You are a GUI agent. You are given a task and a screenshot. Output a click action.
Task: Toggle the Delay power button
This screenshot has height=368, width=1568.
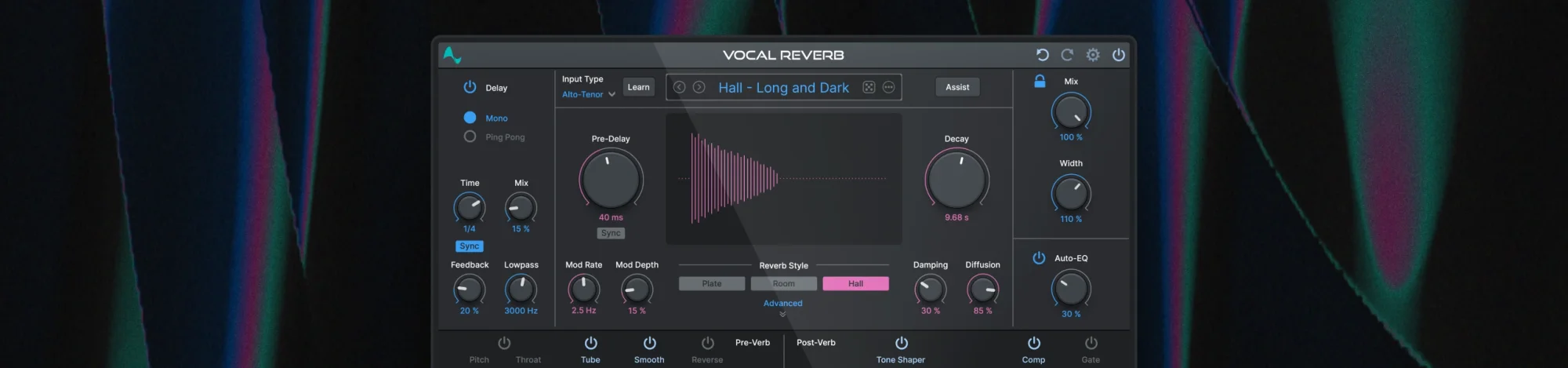click(x=470, y=87)
